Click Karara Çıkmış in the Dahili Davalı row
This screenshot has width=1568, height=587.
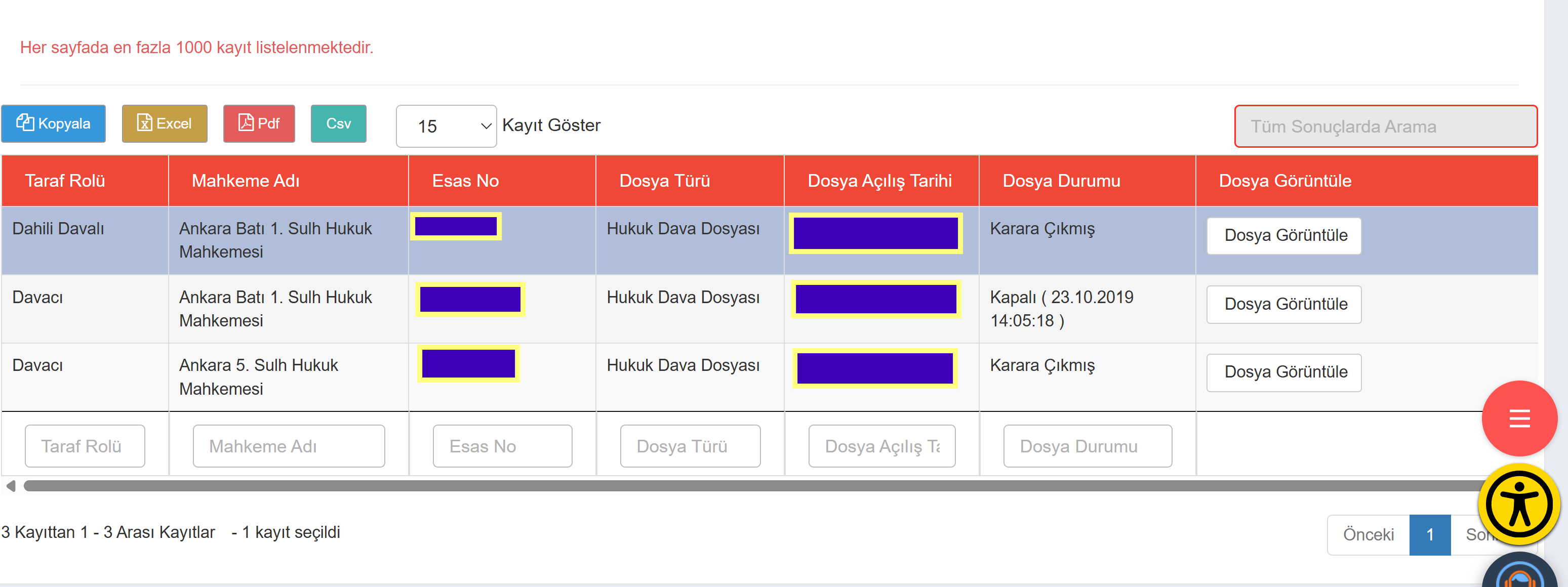pos(1042,229)
